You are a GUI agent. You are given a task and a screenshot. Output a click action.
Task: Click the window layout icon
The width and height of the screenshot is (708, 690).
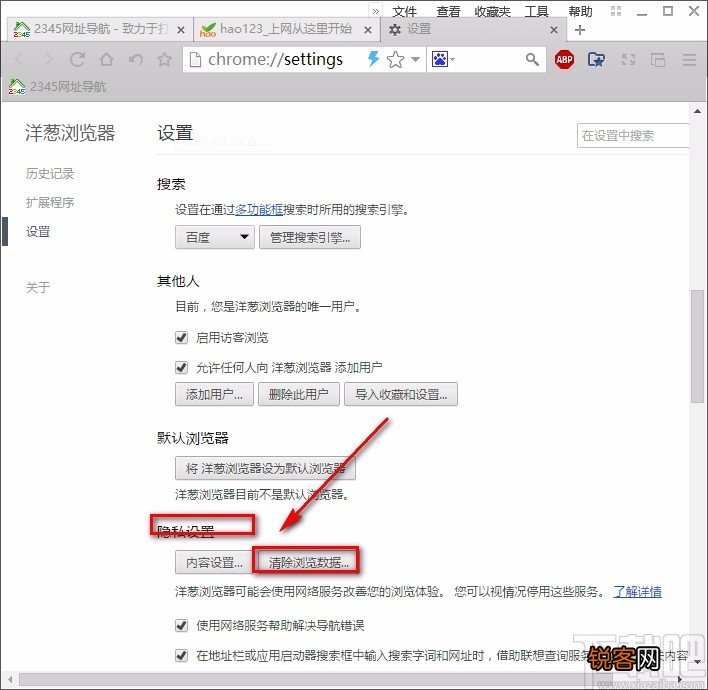pyautogui.click(x=657, y=59)
